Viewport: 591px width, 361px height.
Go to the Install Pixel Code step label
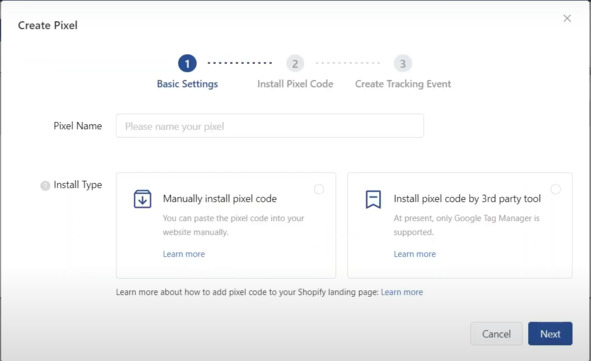(x=295, y=84)
